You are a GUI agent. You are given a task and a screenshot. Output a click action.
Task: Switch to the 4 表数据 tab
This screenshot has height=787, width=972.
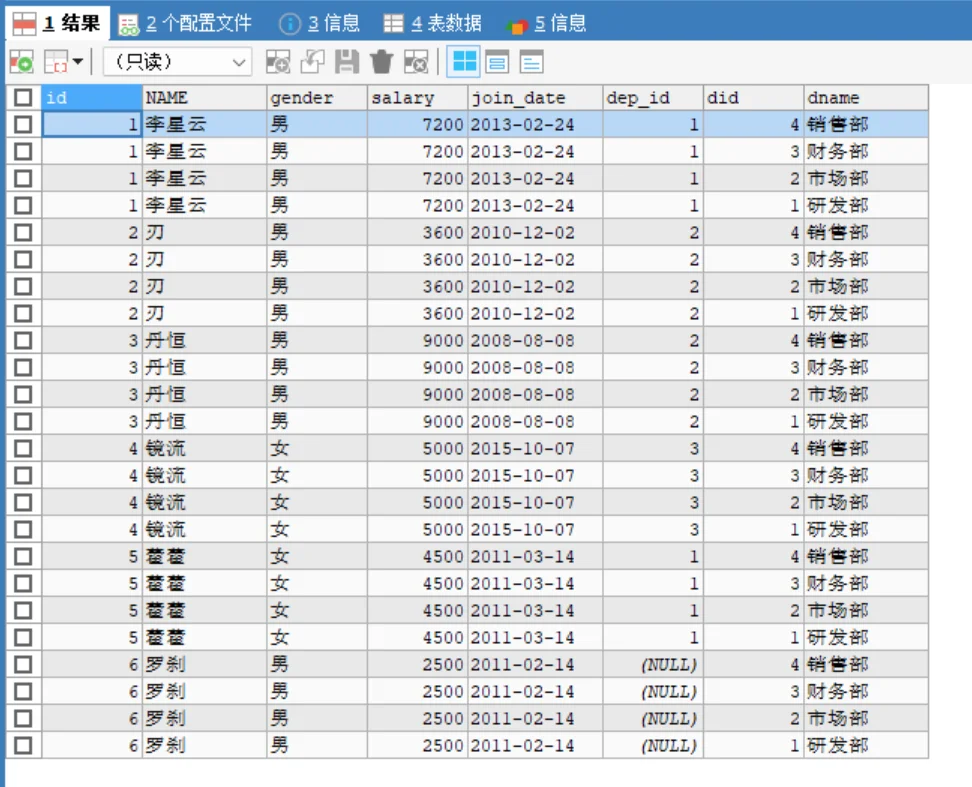(433, 22)
